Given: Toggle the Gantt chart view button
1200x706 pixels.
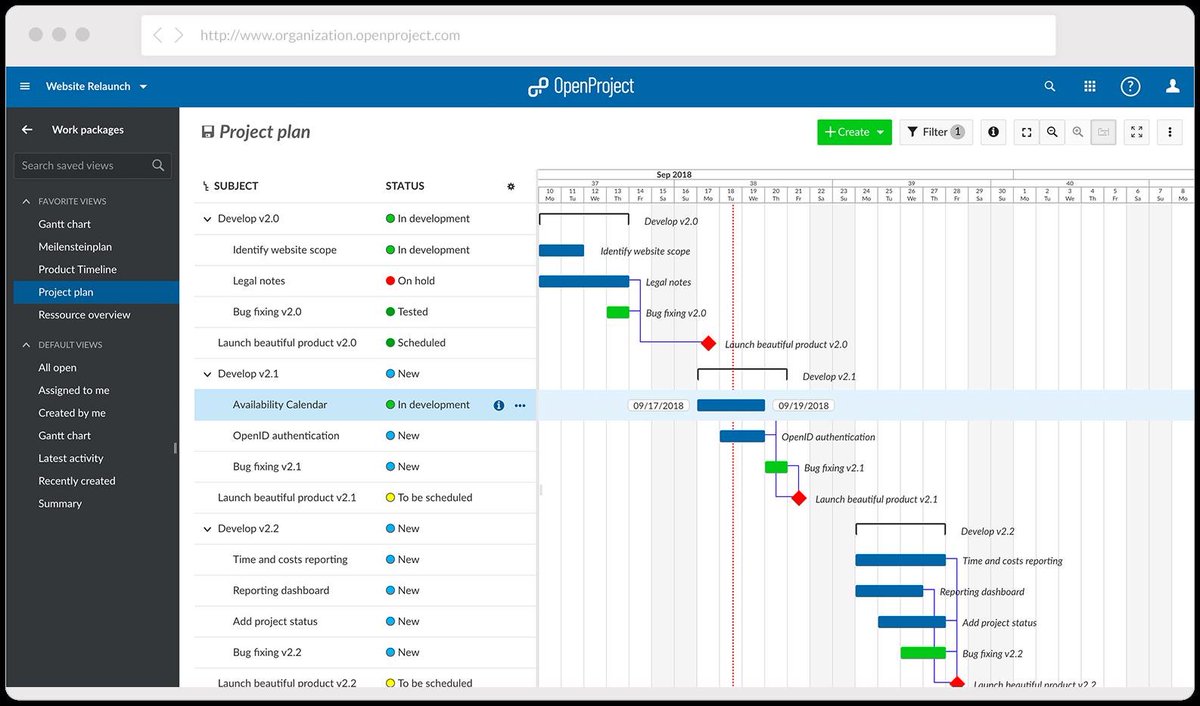Looking at the screenshot, I should click(x=1103, y=132).
